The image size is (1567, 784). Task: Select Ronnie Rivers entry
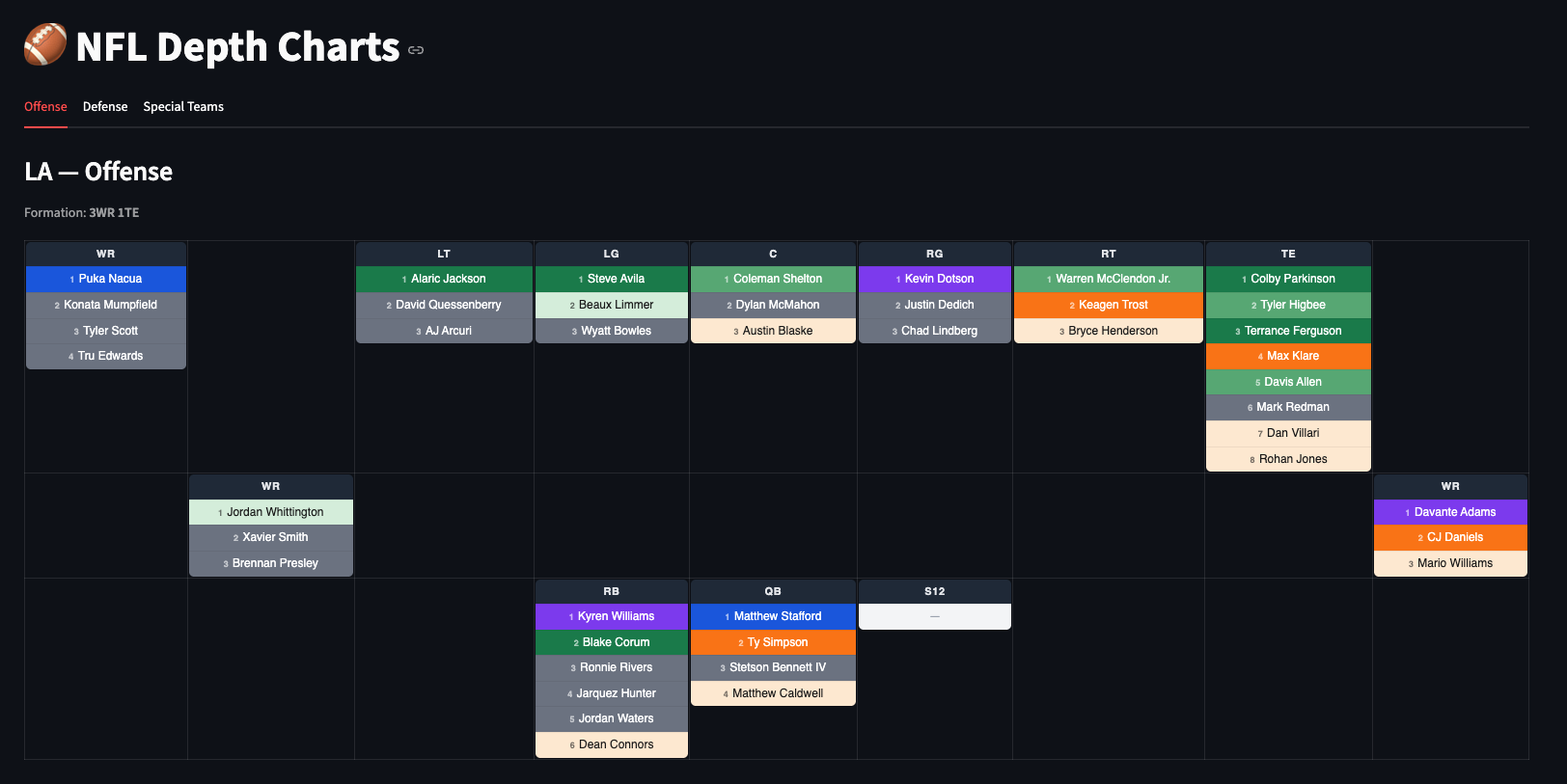pos(612,667)
